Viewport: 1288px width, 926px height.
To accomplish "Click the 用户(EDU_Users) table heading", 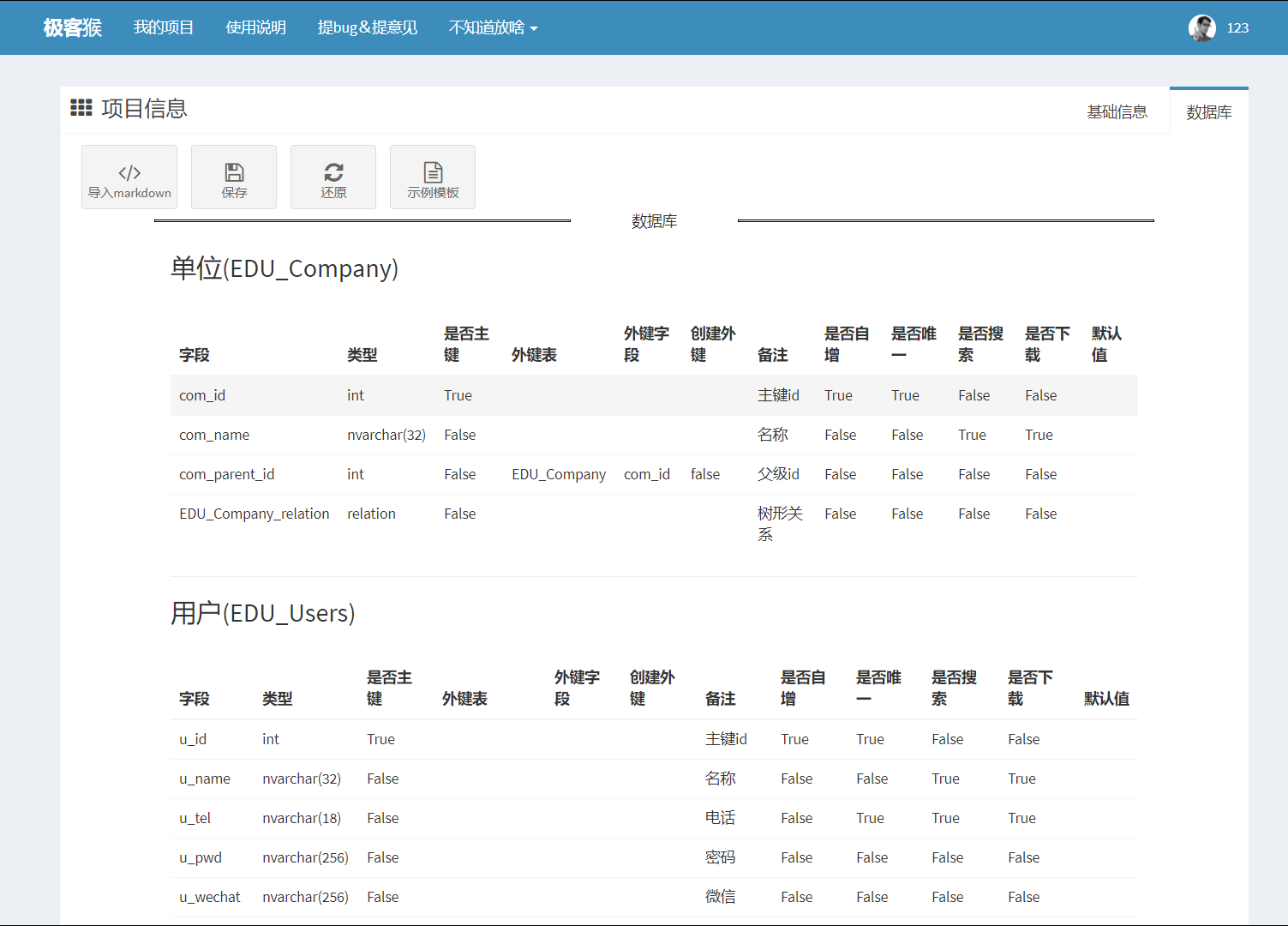I will click(x=263, y=613).
